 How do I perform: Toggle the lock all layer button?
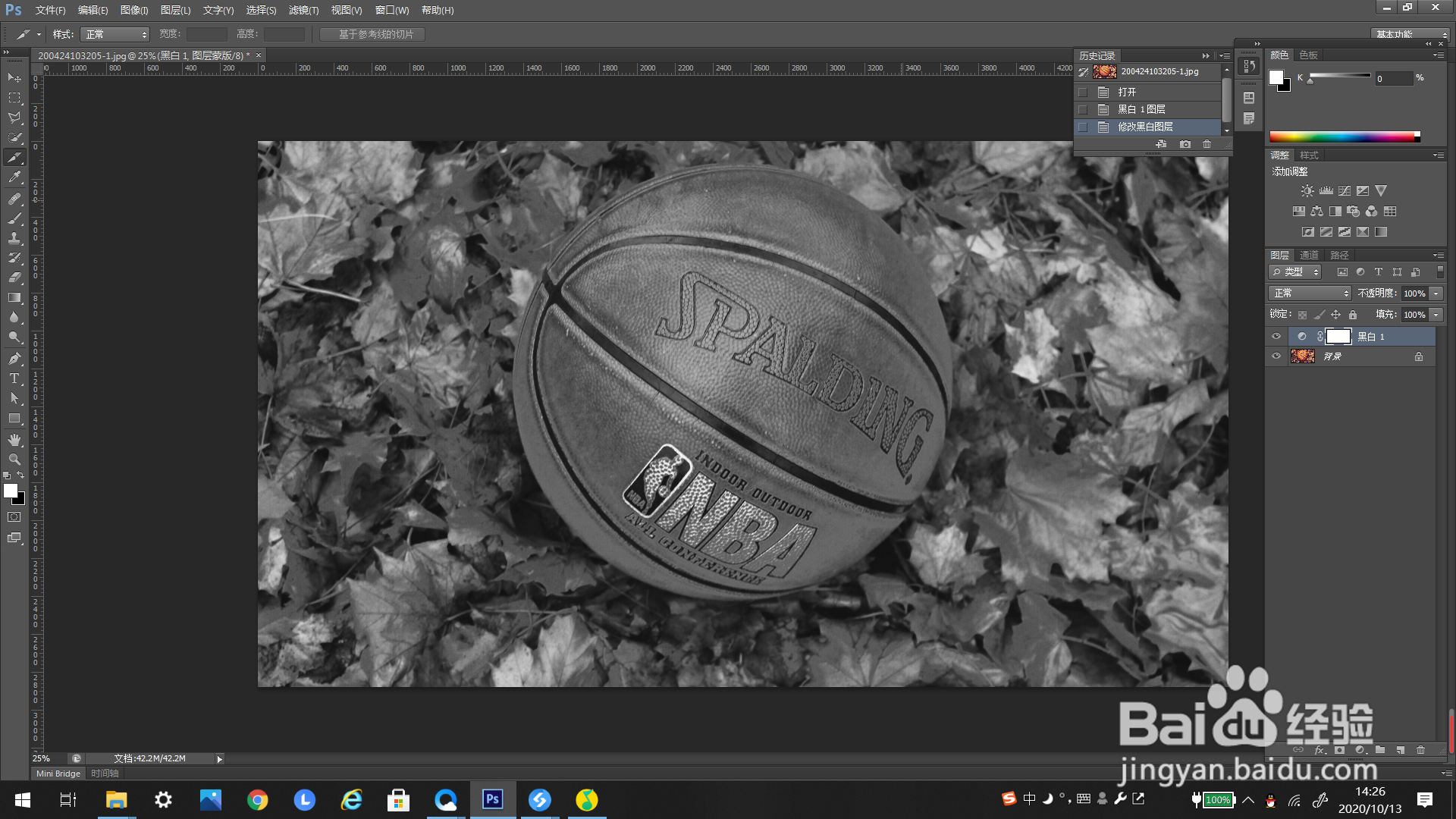pyautogui.click(x=1353, y=315)
